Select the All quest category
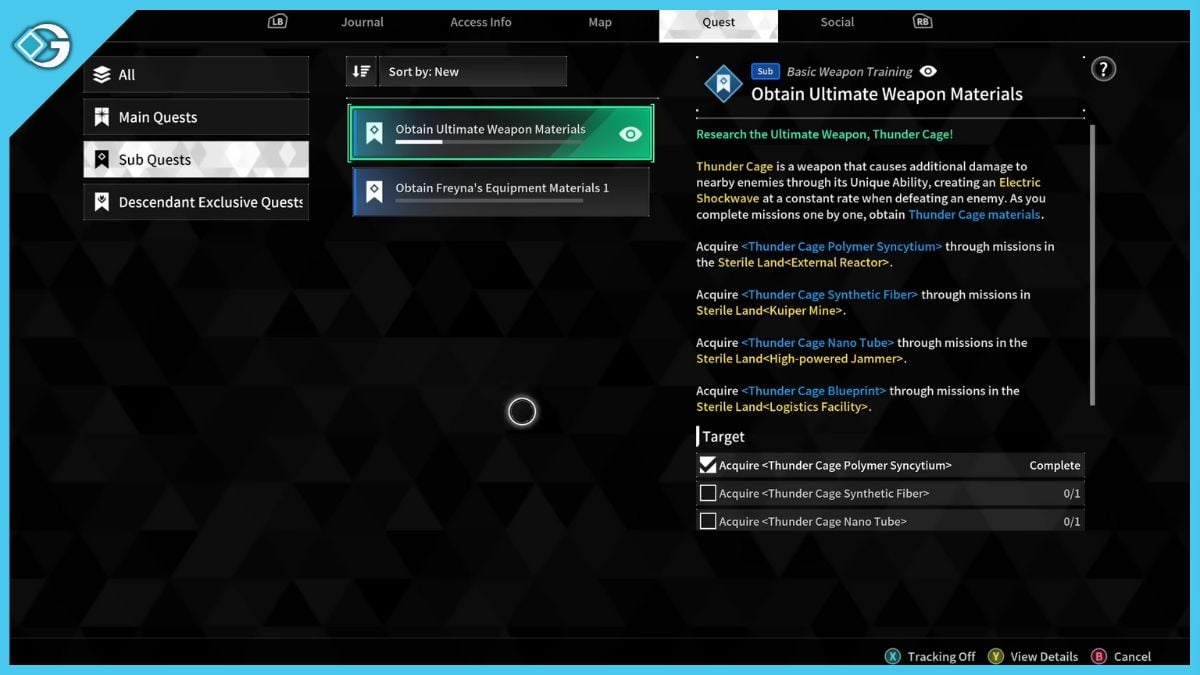The width and height of the screenshot is (1200, 675). click(196, 75)
